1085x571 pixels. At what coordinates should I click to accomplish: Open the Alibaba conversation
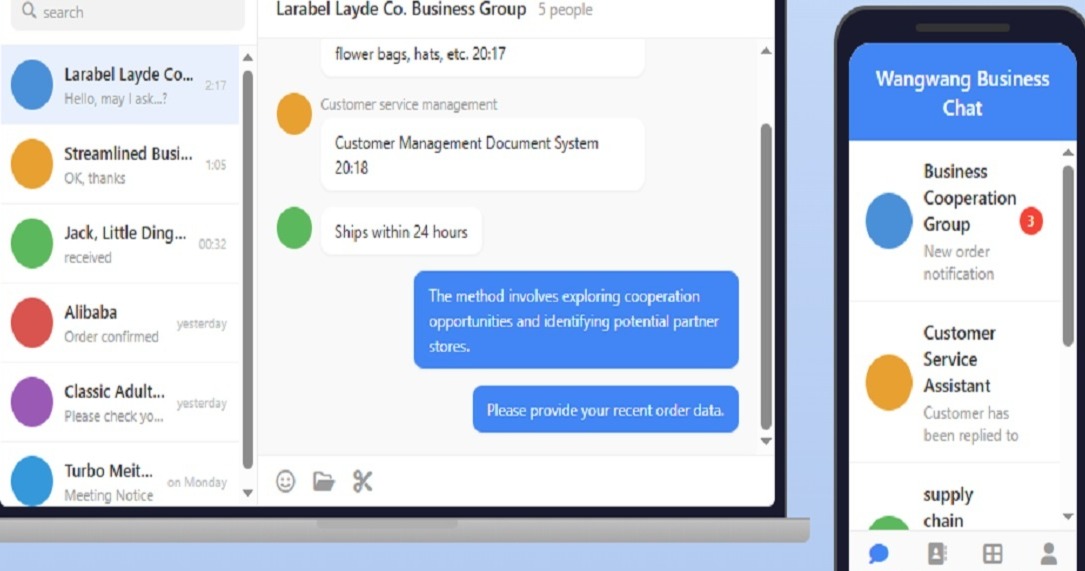(x=120, y=323)
